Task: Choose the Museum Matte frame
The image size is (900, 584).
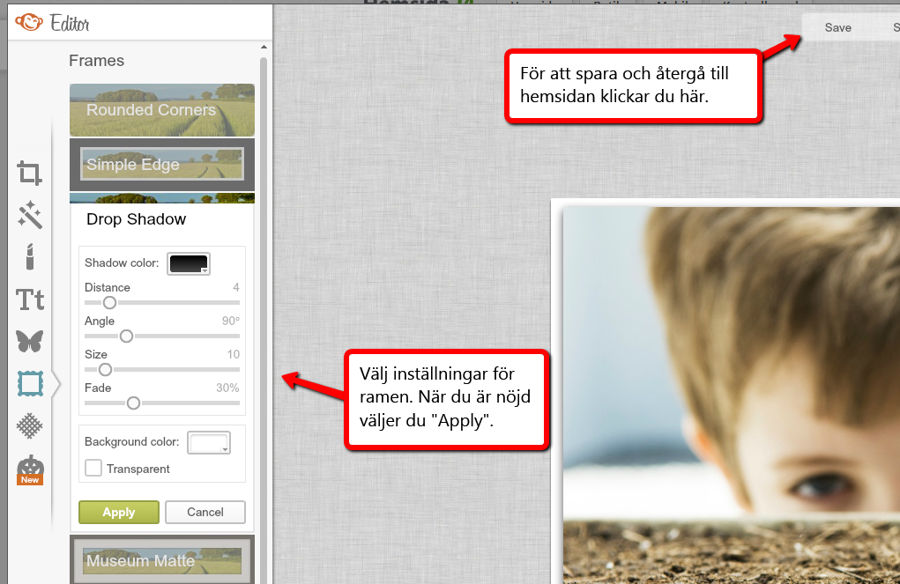Action: [x=162, y=560]
